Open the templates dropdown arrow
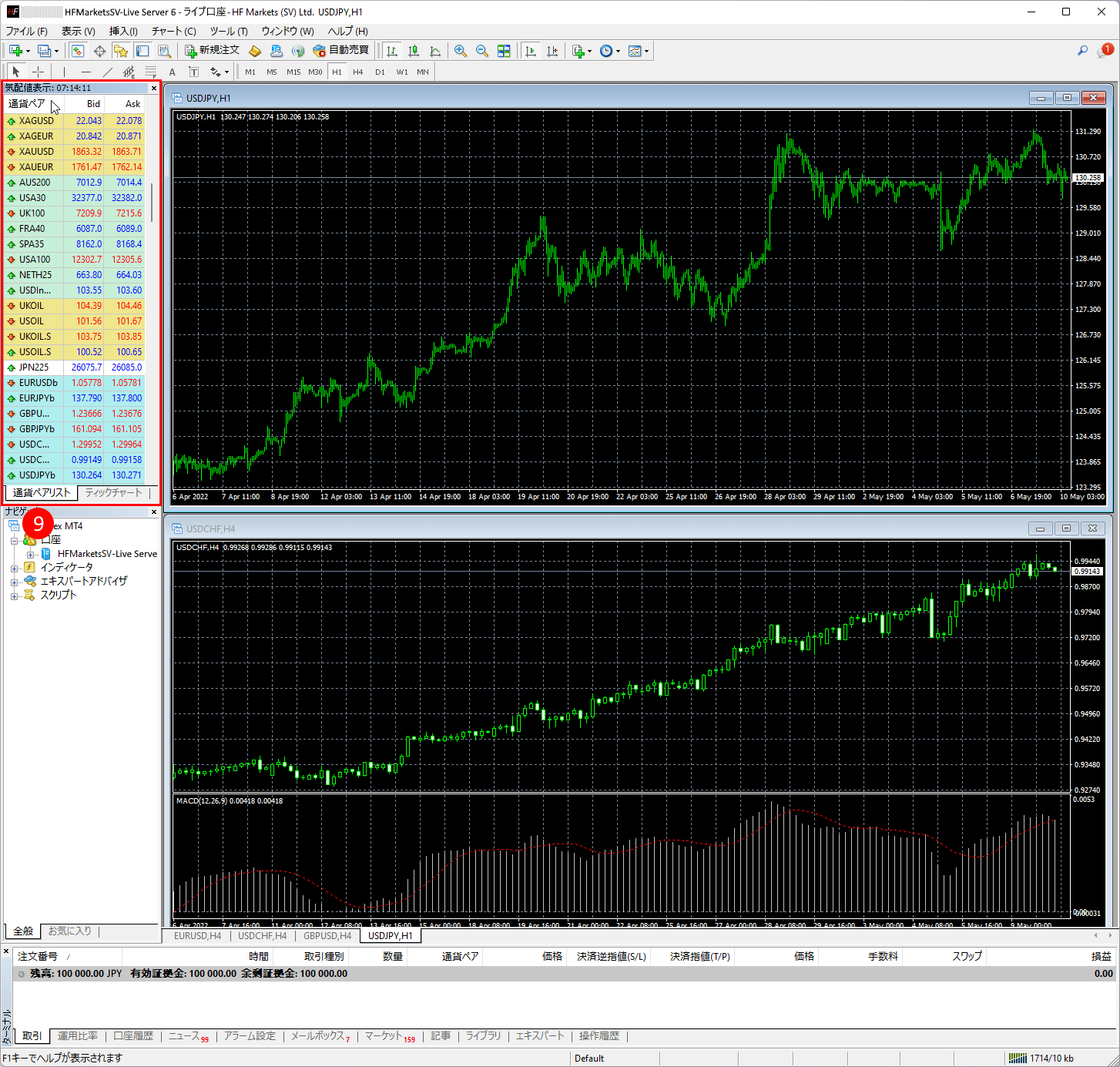This screenshot has width=1120, height=1067. point(647,52)
